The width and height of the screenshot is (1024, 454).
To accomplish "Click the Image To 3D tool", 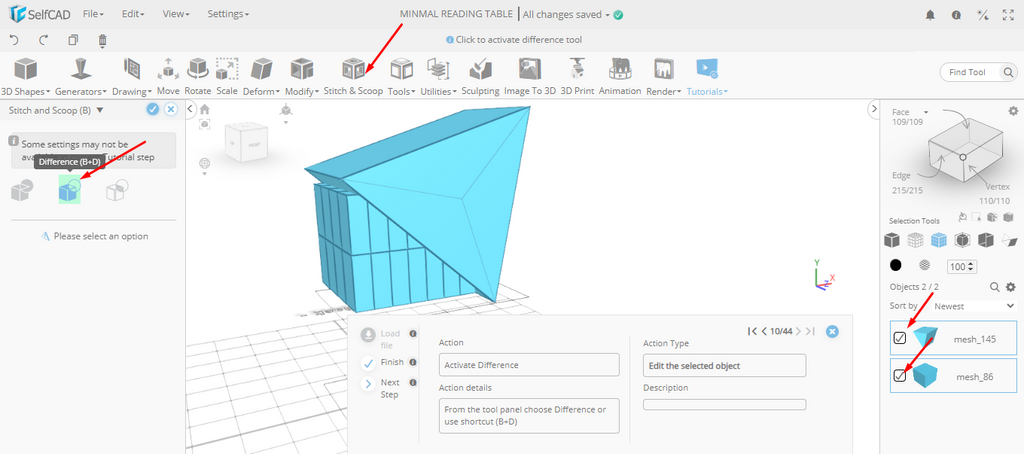I will click(529, 76).
